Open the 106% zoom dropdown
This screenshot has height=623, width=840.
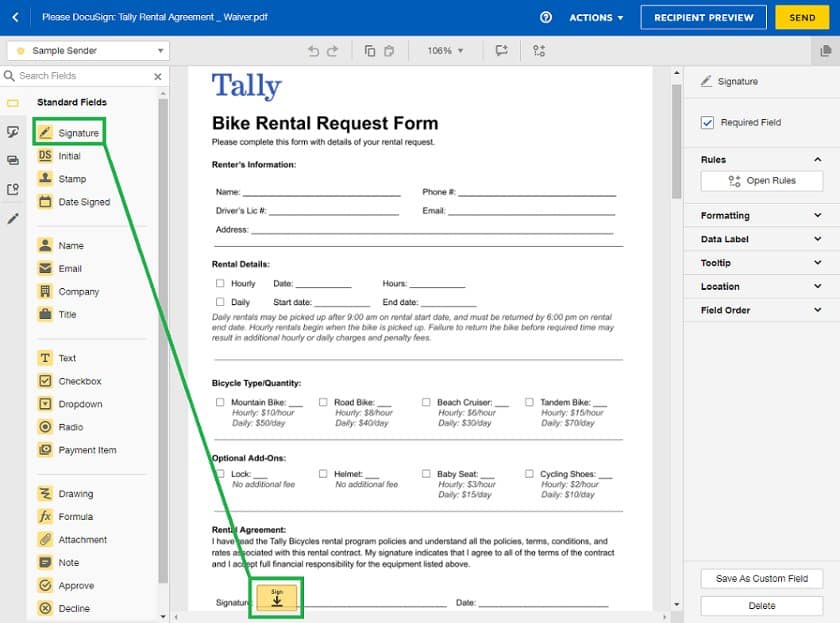point(445,51)
